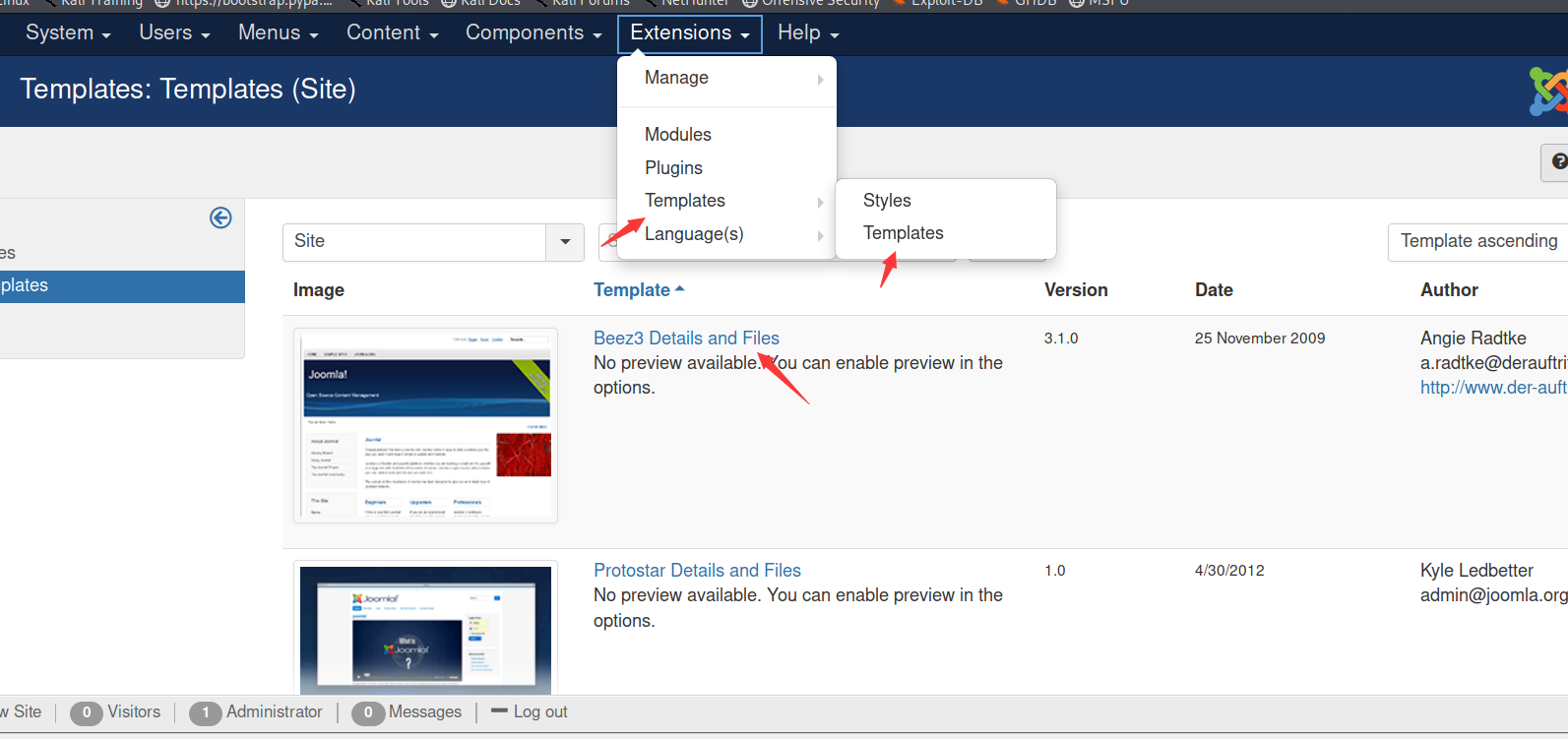Open the System menu
Image resolution: width=1568 pixels, height=739 pixels.
(68, 32)
